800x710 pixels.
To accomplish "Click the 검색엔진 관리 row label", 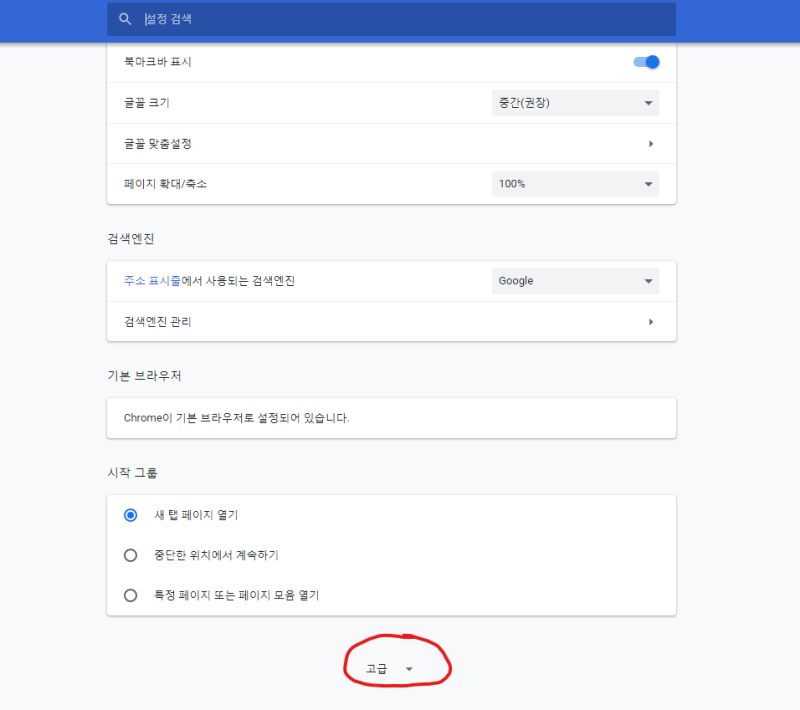I will (158, 322).
